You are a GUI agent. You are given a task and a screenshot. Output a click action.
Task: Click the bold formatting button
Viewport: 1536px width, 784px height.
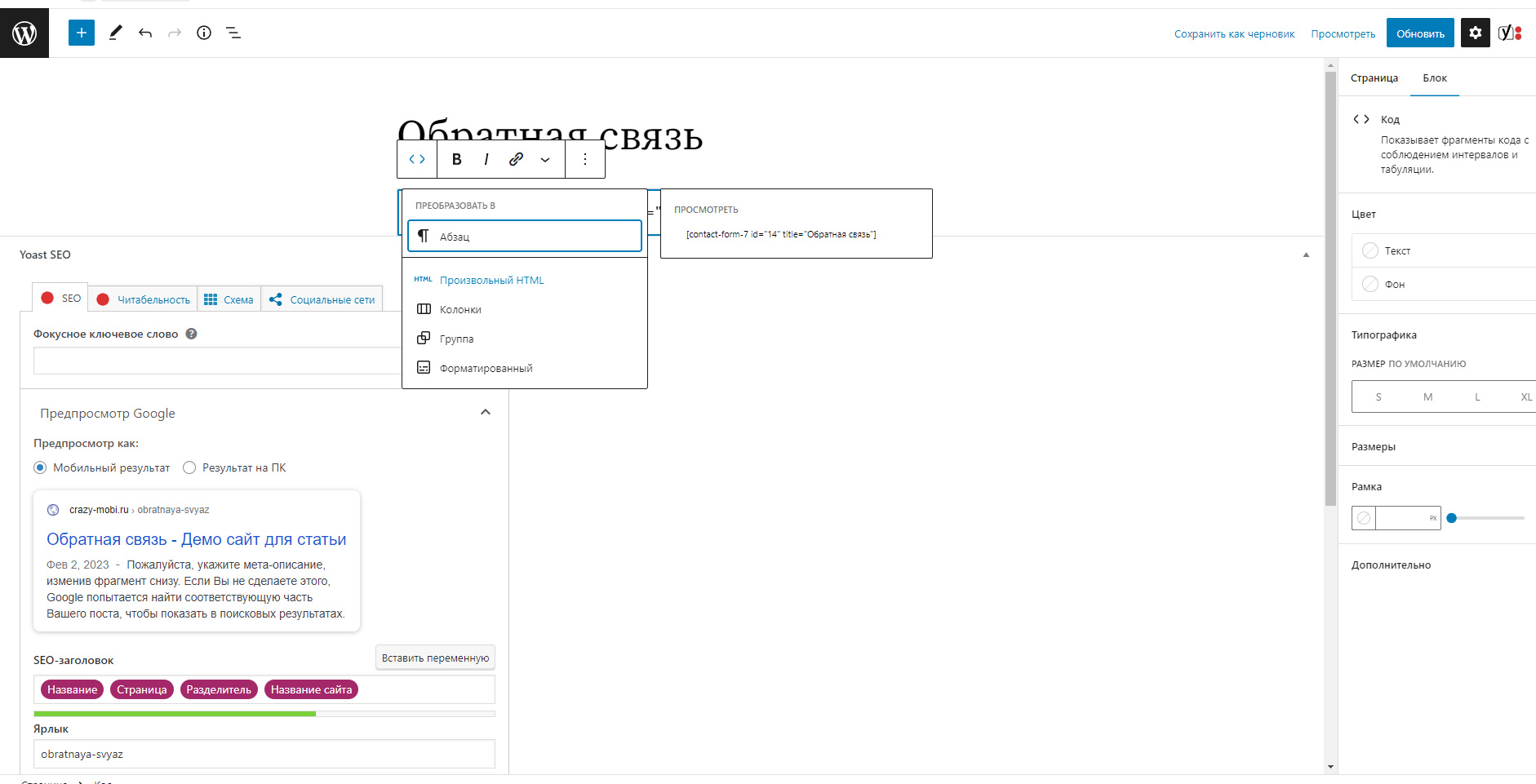coord(456,159)
